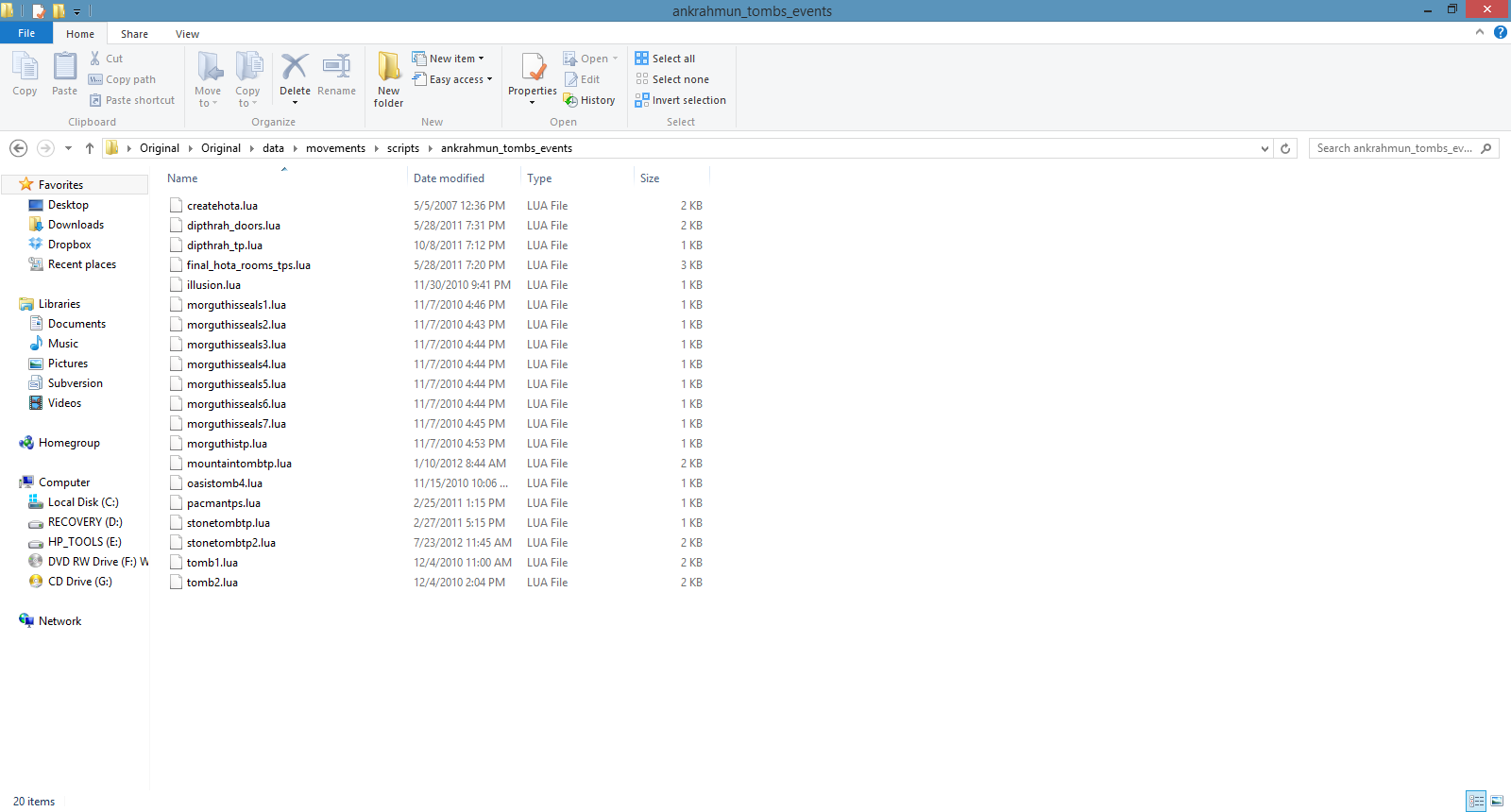This screenshot has width=1511, height=812.
Task: Open Homegroup in the navigation pane
Action: [69, 443]
